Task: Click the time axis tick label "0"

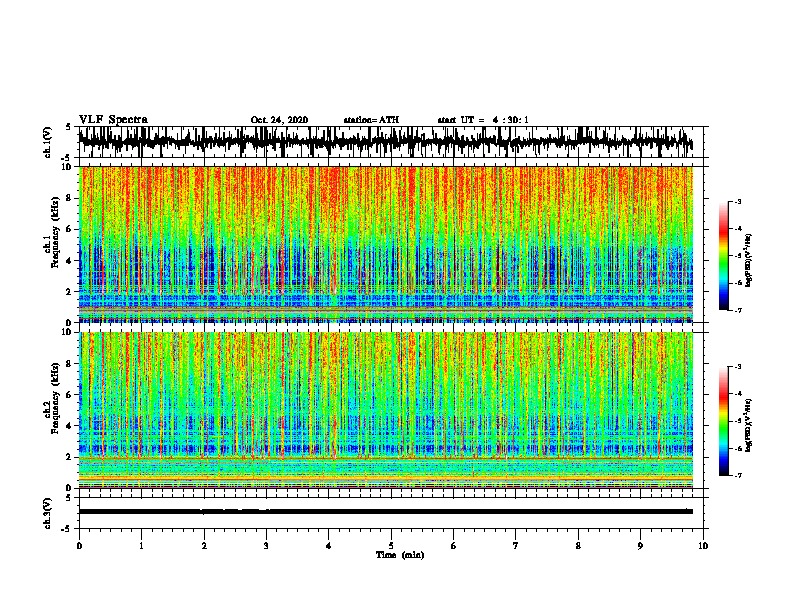Action: click(79, 546)
